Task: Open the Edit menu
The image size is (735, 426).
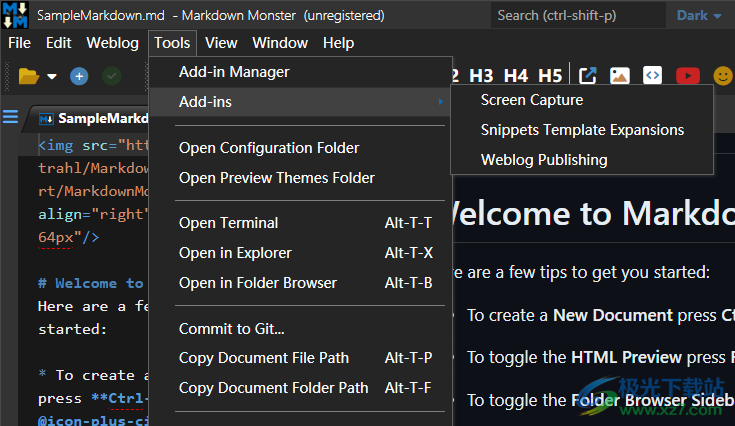Action: click(x=59, y=43)
